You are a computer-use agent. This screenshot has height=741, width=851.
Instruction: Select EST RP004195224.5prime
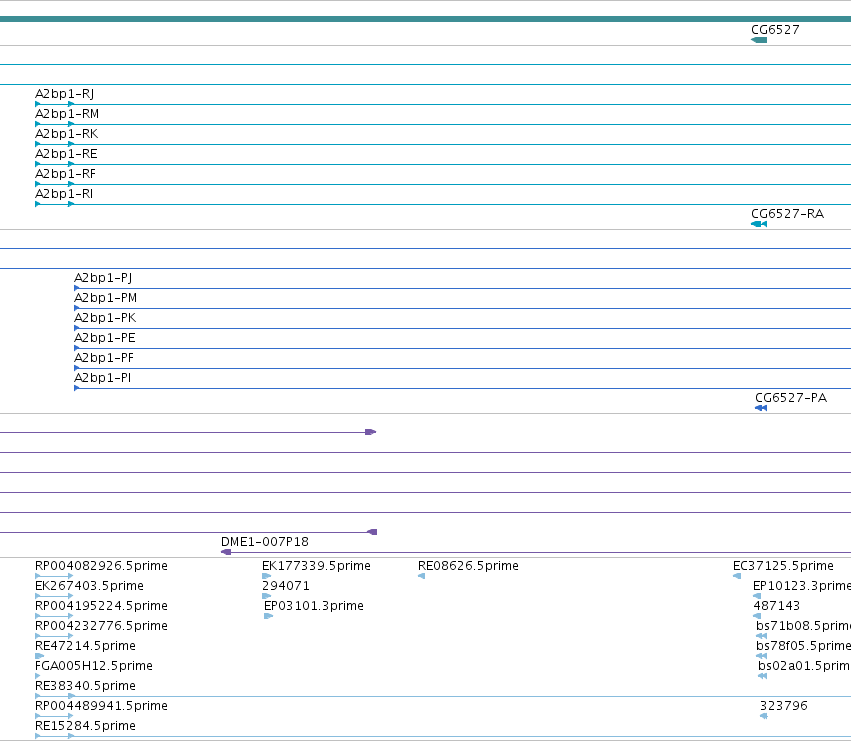(101, 606)
